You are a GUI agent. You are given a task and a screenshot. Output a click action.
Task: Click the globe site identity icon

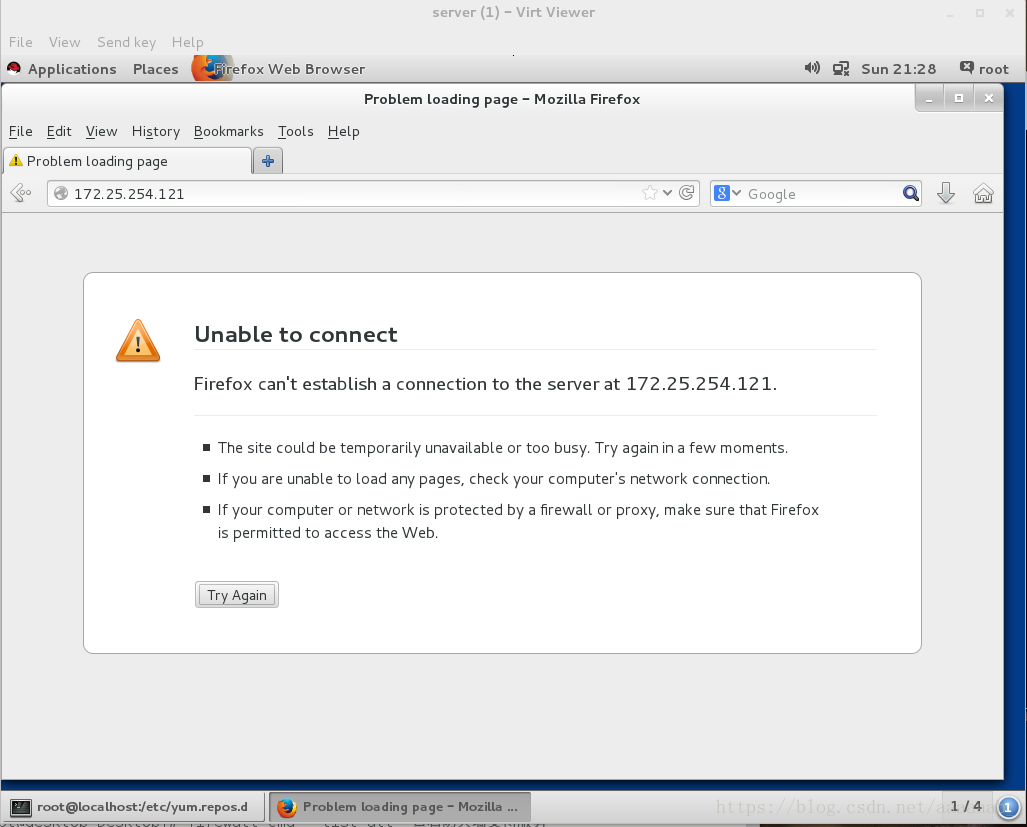coord(61,193)
